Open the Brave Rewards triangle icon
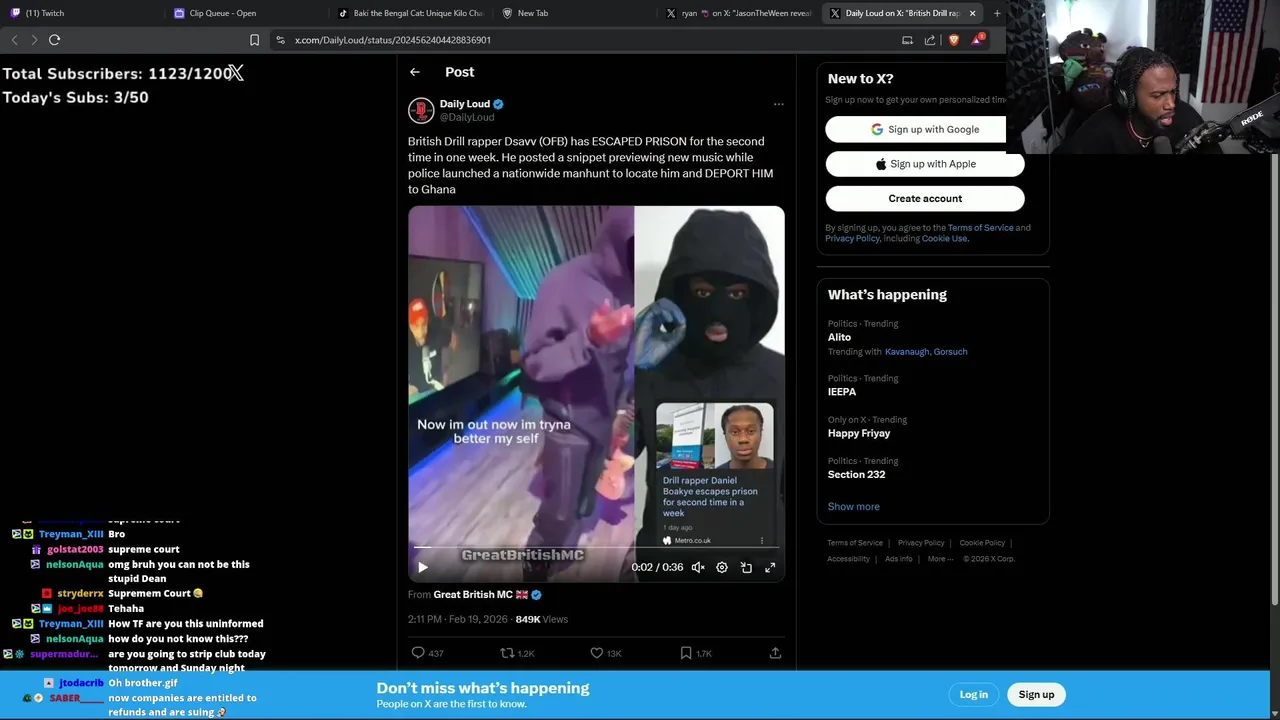 point(978,40)
